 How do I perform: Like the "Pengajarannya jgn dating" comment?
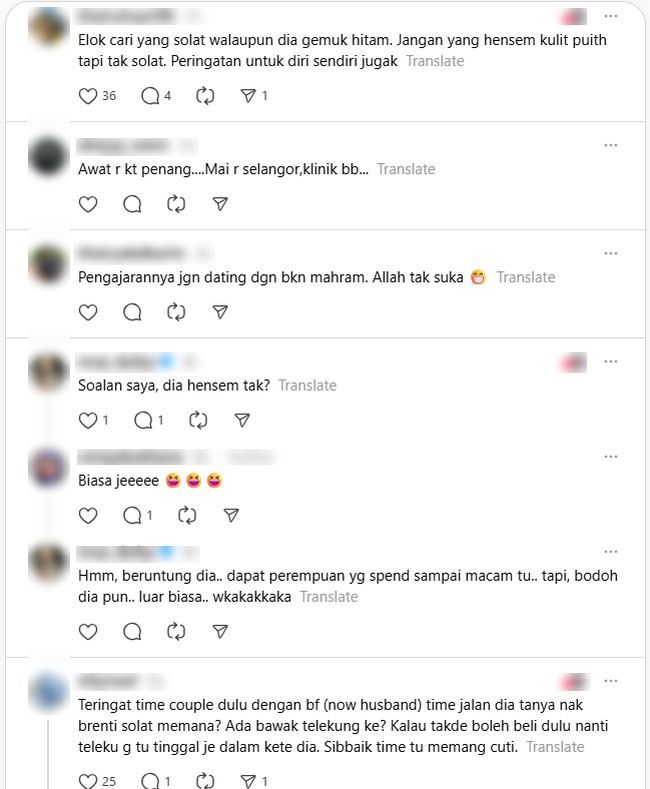[88, 312]
